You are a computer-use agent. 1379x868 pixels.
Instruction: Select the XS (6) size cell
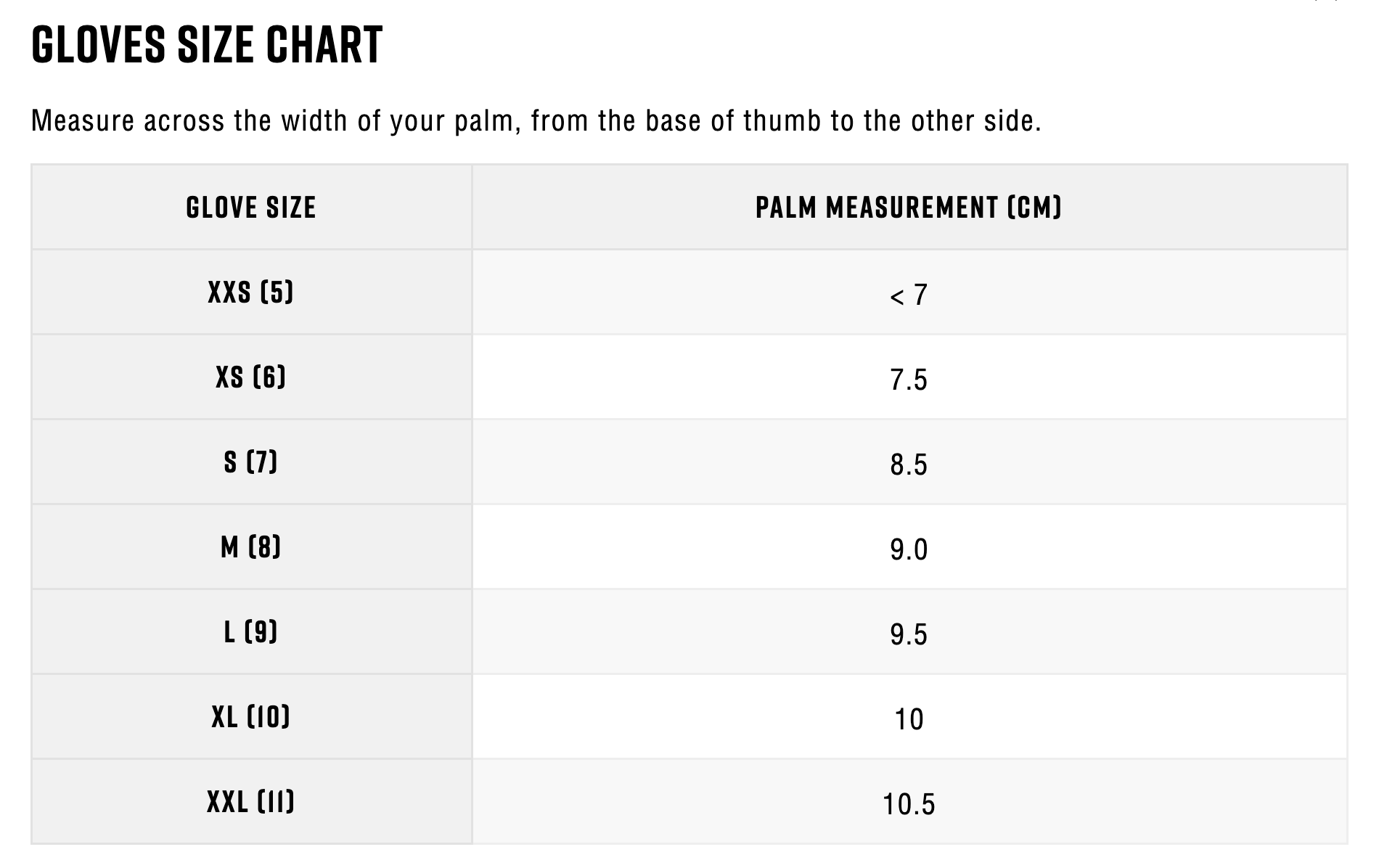251,377
